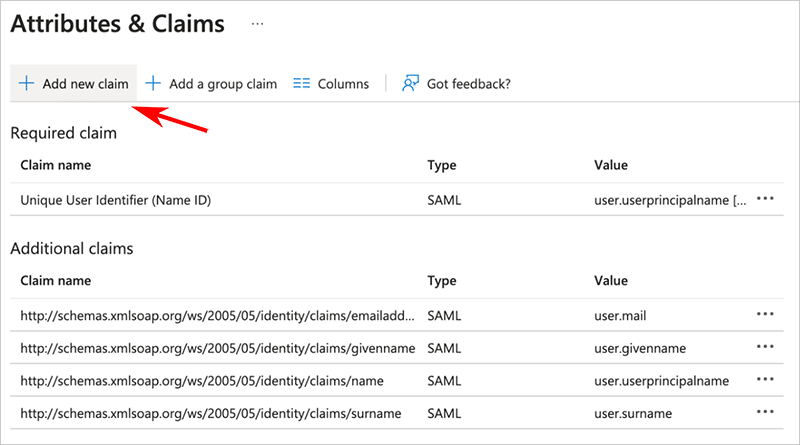Viewport: 800px width, 445px height.
Task: Select the Unique User Identifier (Name ID) claim
Action: pyautogui.click(x=116, y=200)
